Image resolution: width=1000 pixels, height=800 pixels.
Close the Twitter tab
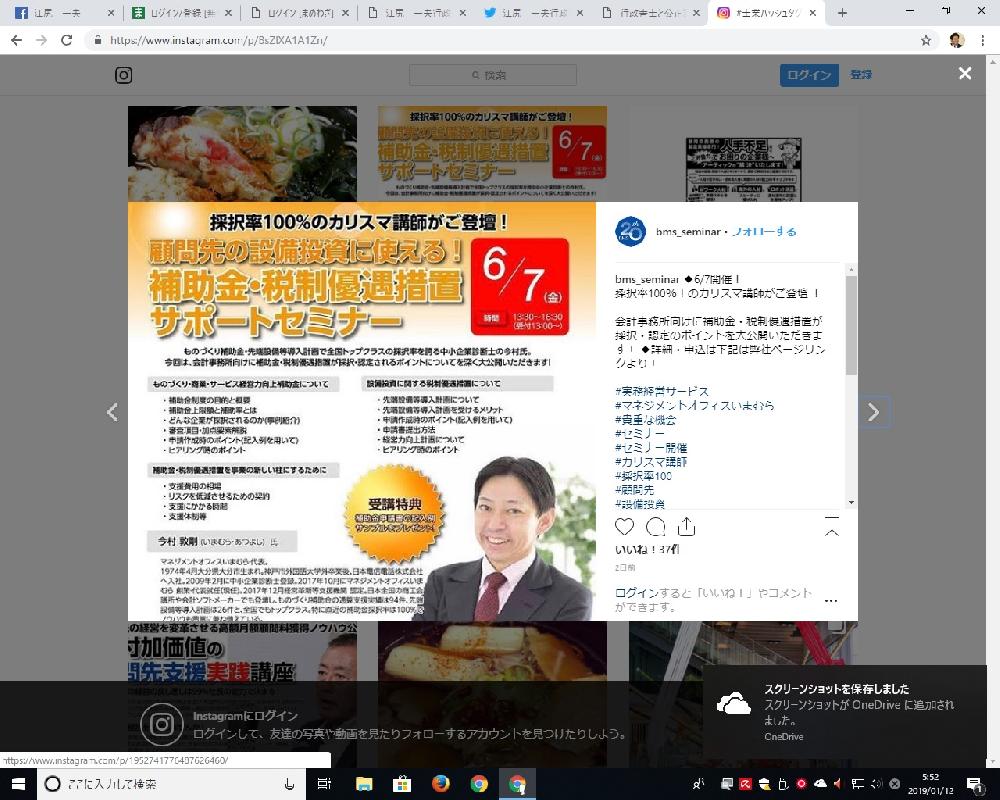582,13
